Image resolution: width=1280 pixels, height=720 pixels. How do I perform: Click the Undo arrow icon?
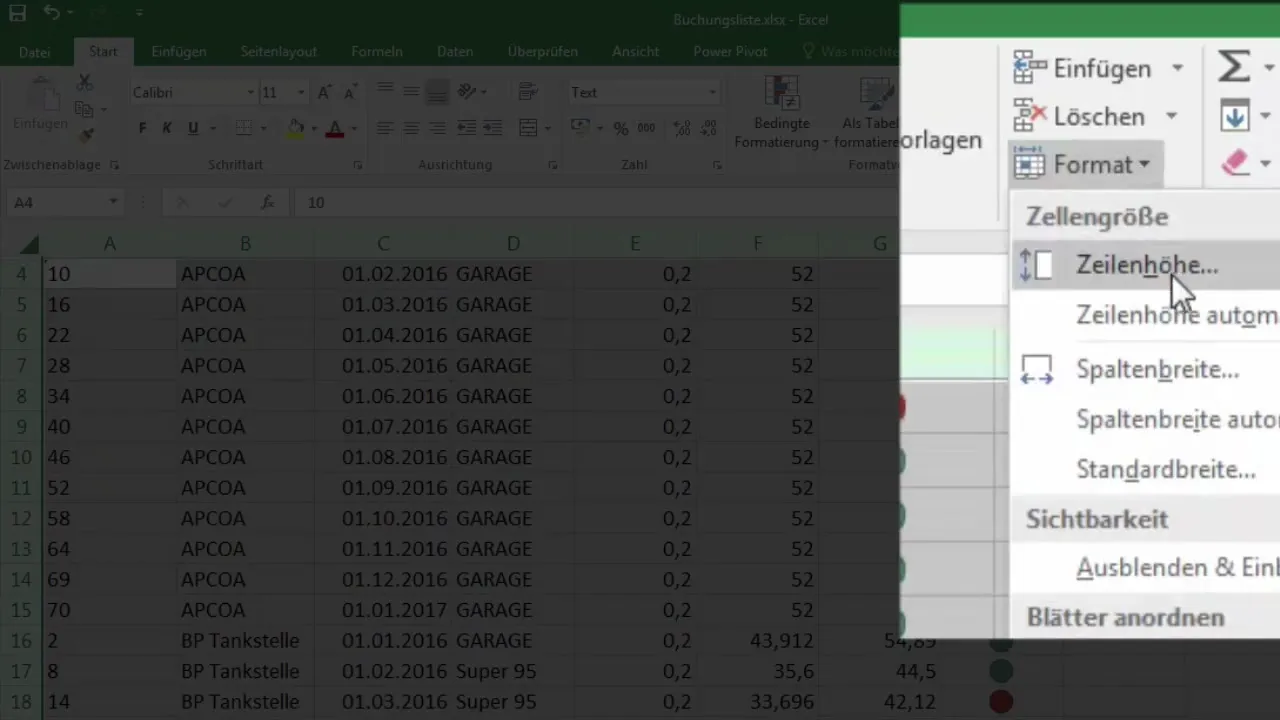pos(52,14)
